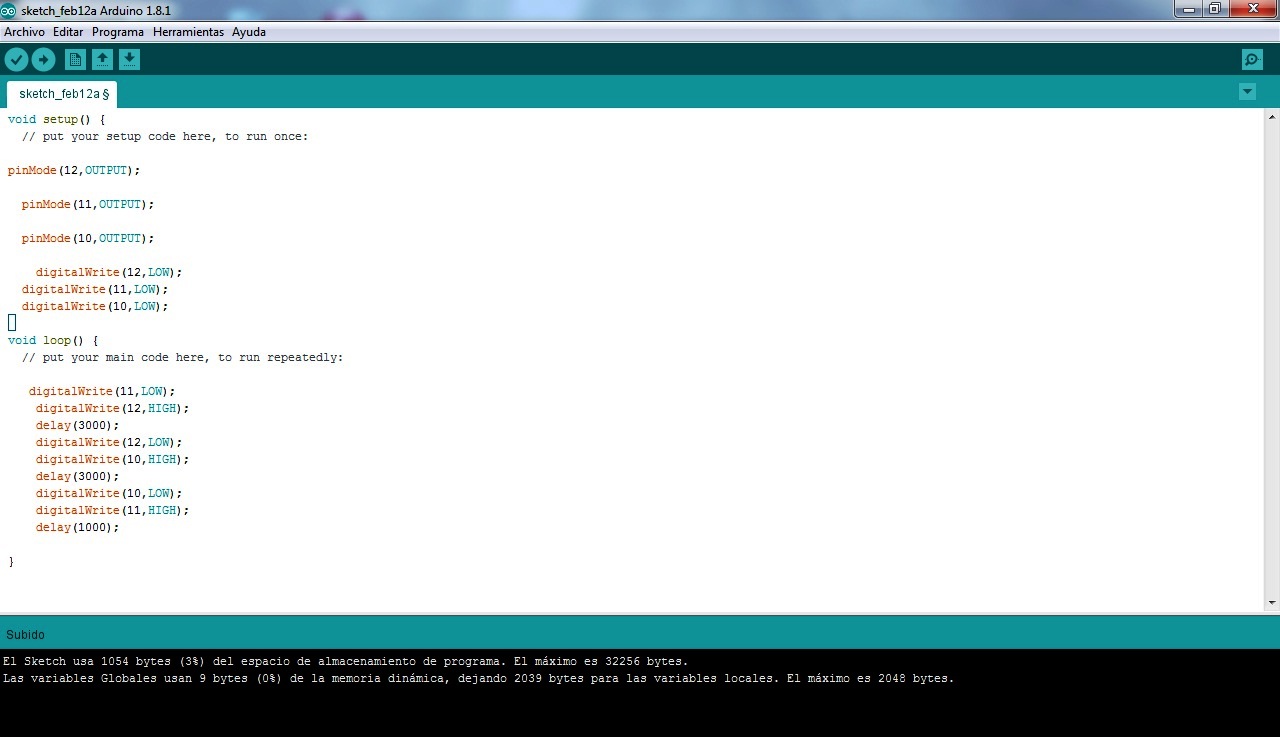Viewport: 1280px width, 737px height.
Task: Open the Herramientas menu
Action: [188, 32]
